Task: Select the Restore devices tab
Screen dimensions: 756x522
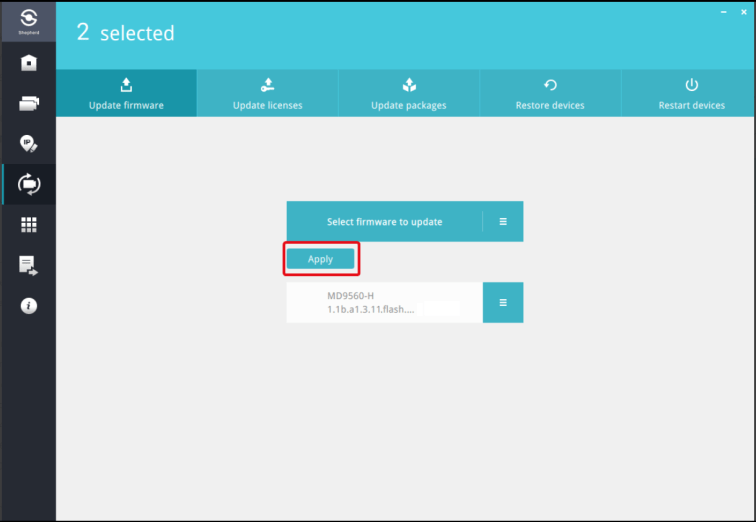Action: 550,94
